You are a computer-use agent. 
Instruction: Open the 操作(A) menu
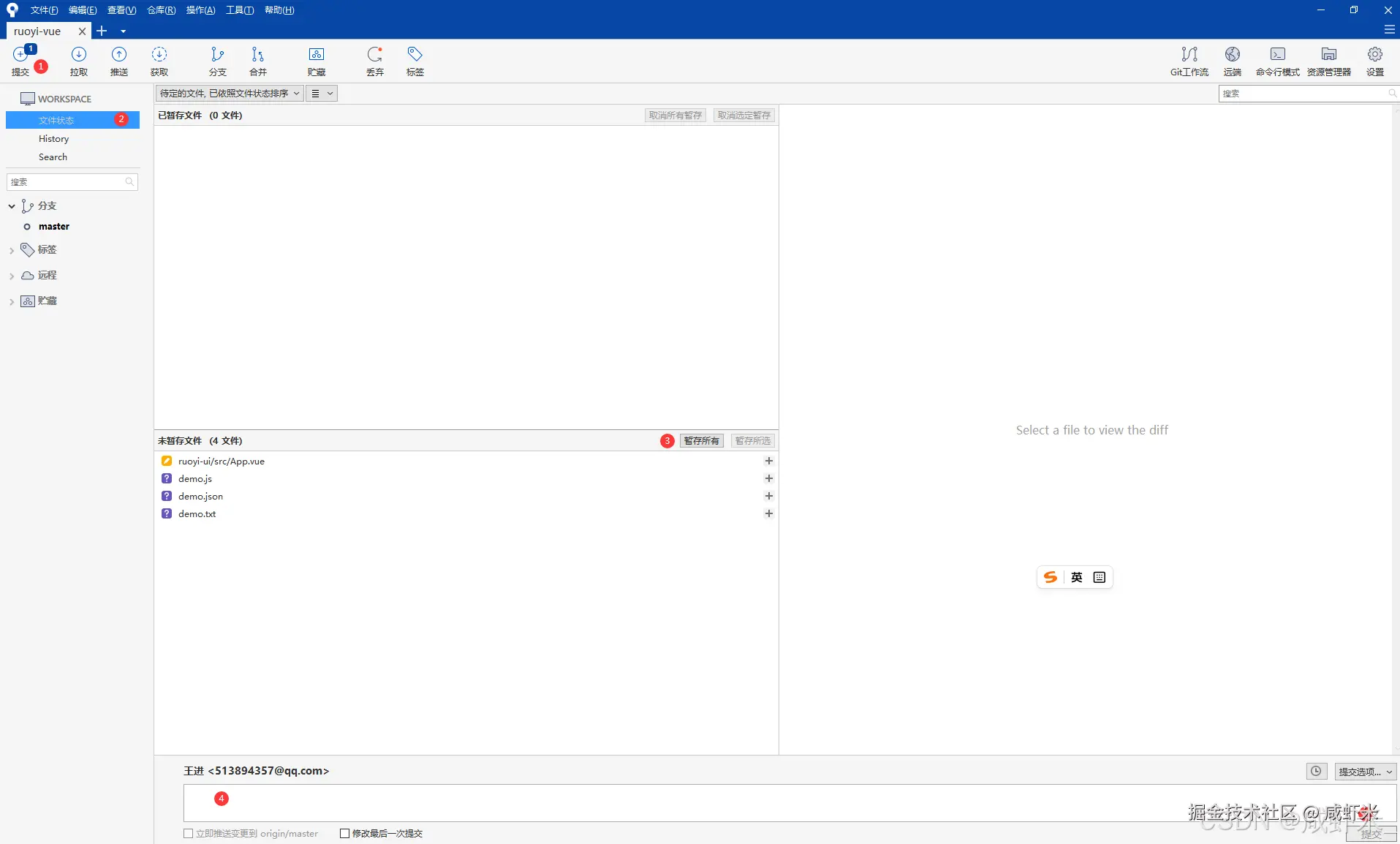click(200, 10)
